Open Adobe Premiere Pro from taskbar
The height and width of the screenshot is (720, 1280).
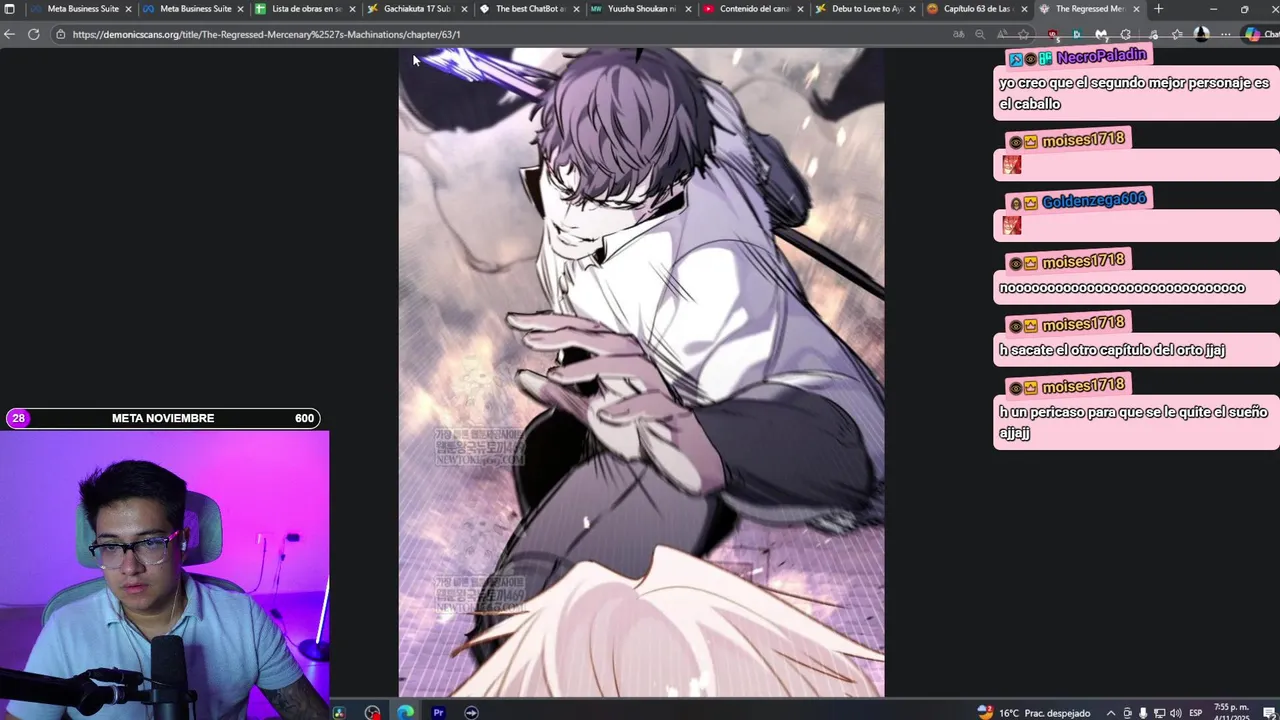point(438,712)
